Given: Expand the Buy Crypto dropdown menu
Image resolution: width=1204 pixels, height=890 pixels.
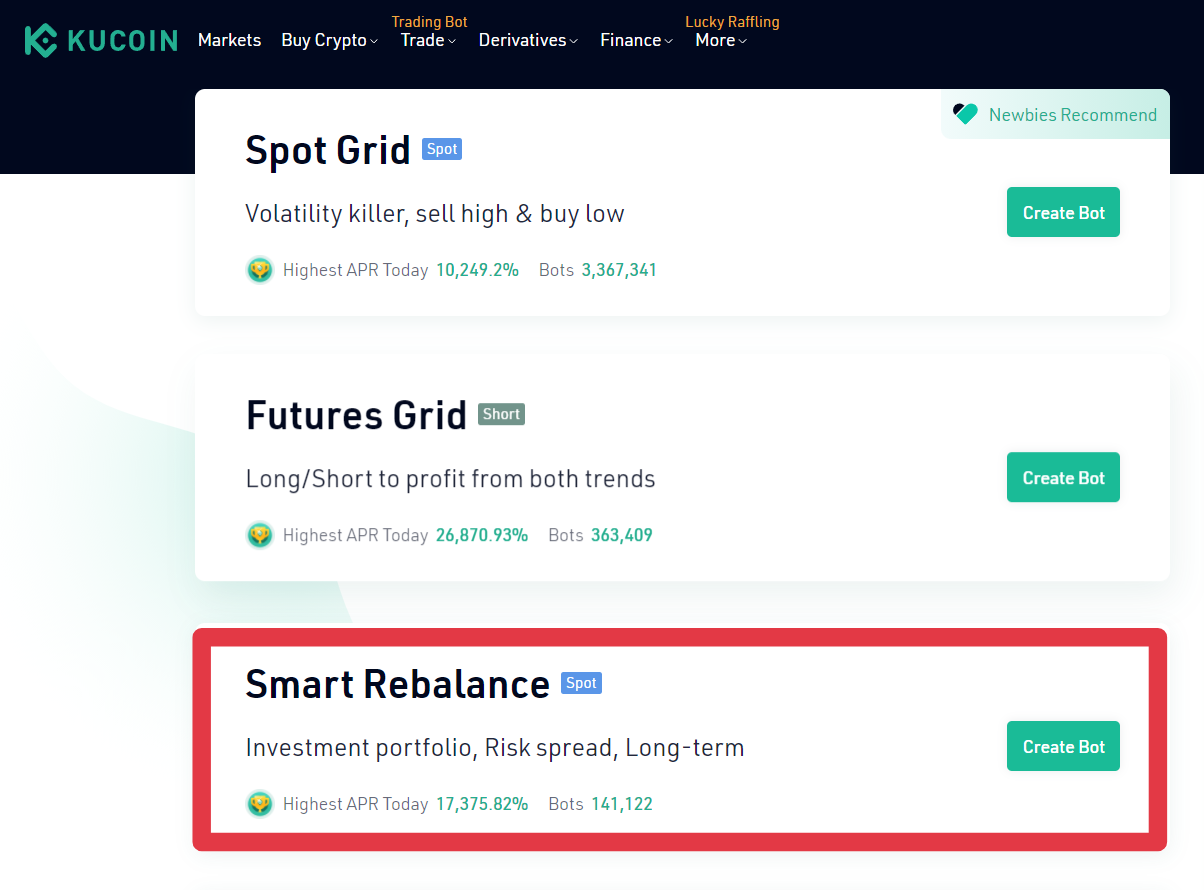Looking at the screenshot, I should (x=330, y=40).
